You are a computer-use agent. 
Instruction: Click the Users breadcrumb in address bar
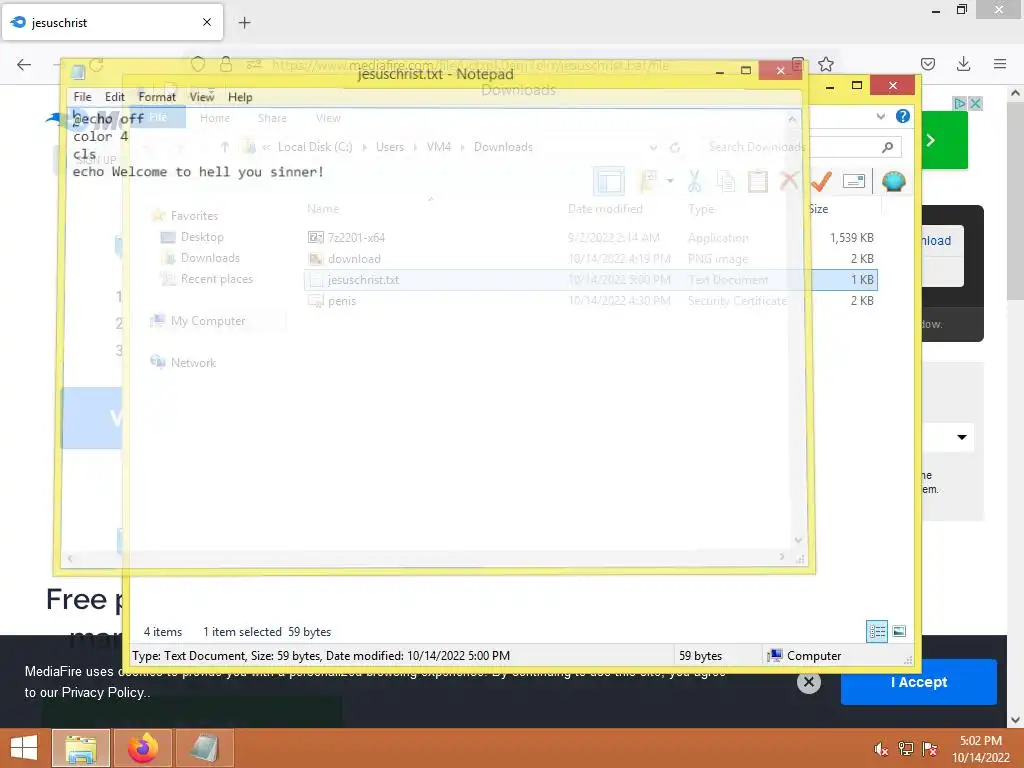(x=390, y=147)
